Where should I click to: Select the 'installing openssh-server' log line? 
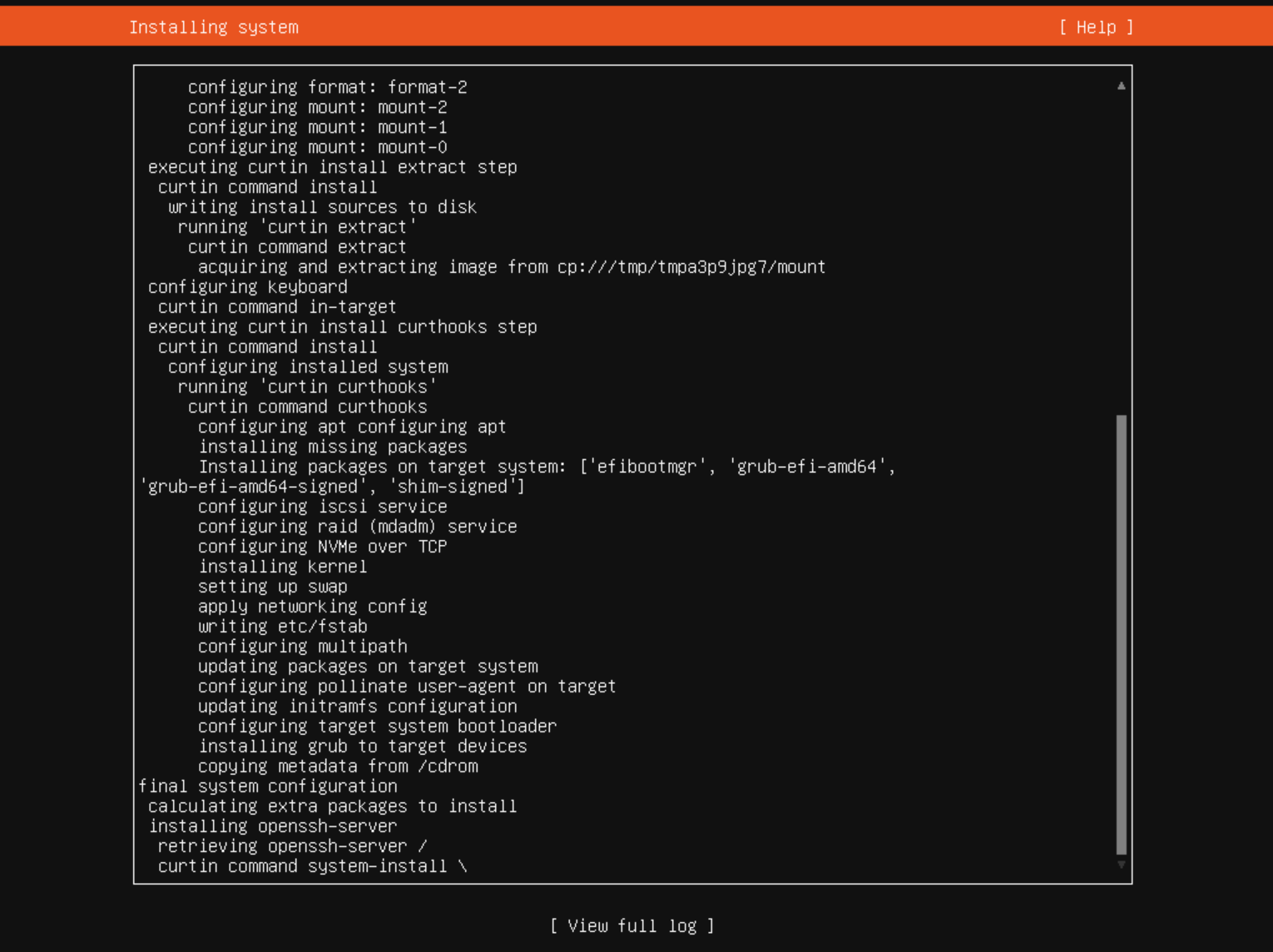(272, 826)
